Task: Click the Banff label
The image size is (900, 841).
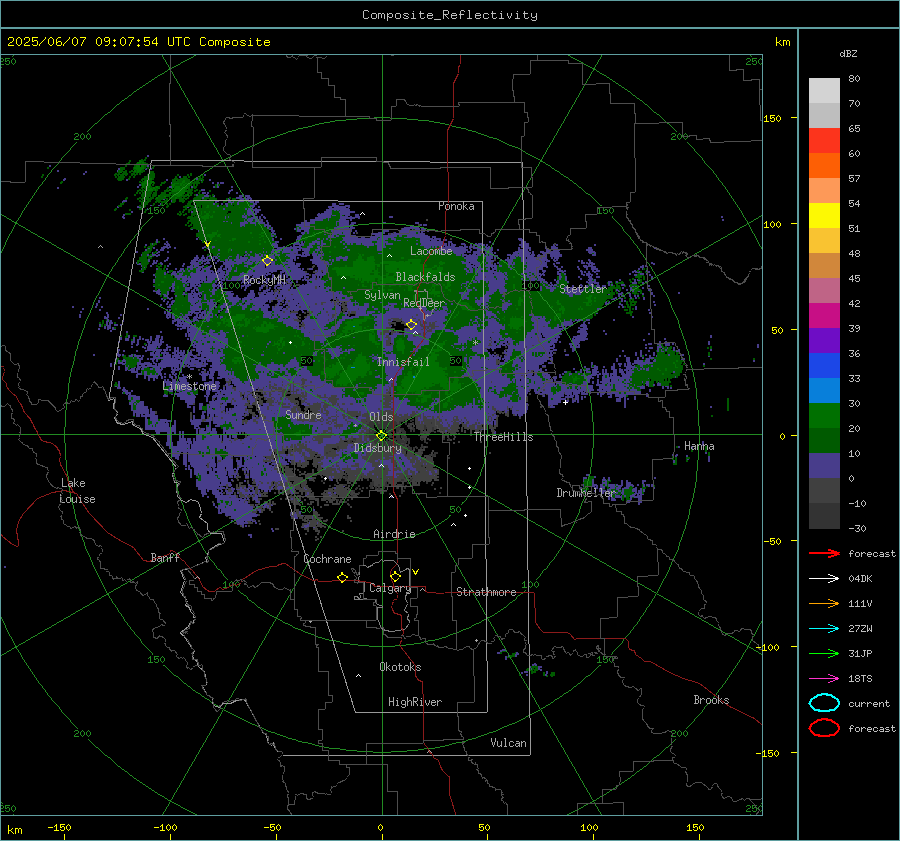Action: (165, 557)
